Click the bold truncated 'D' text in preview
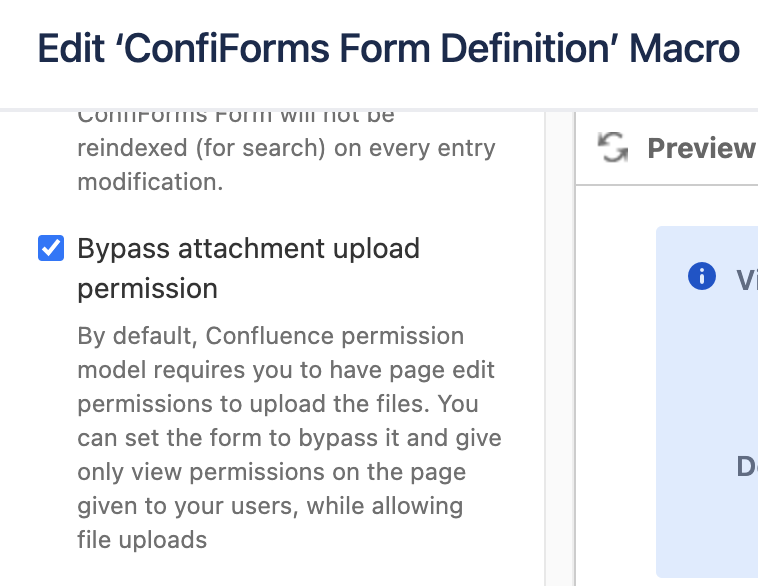Viewport: 758px width, 586px height. [747, 467]
